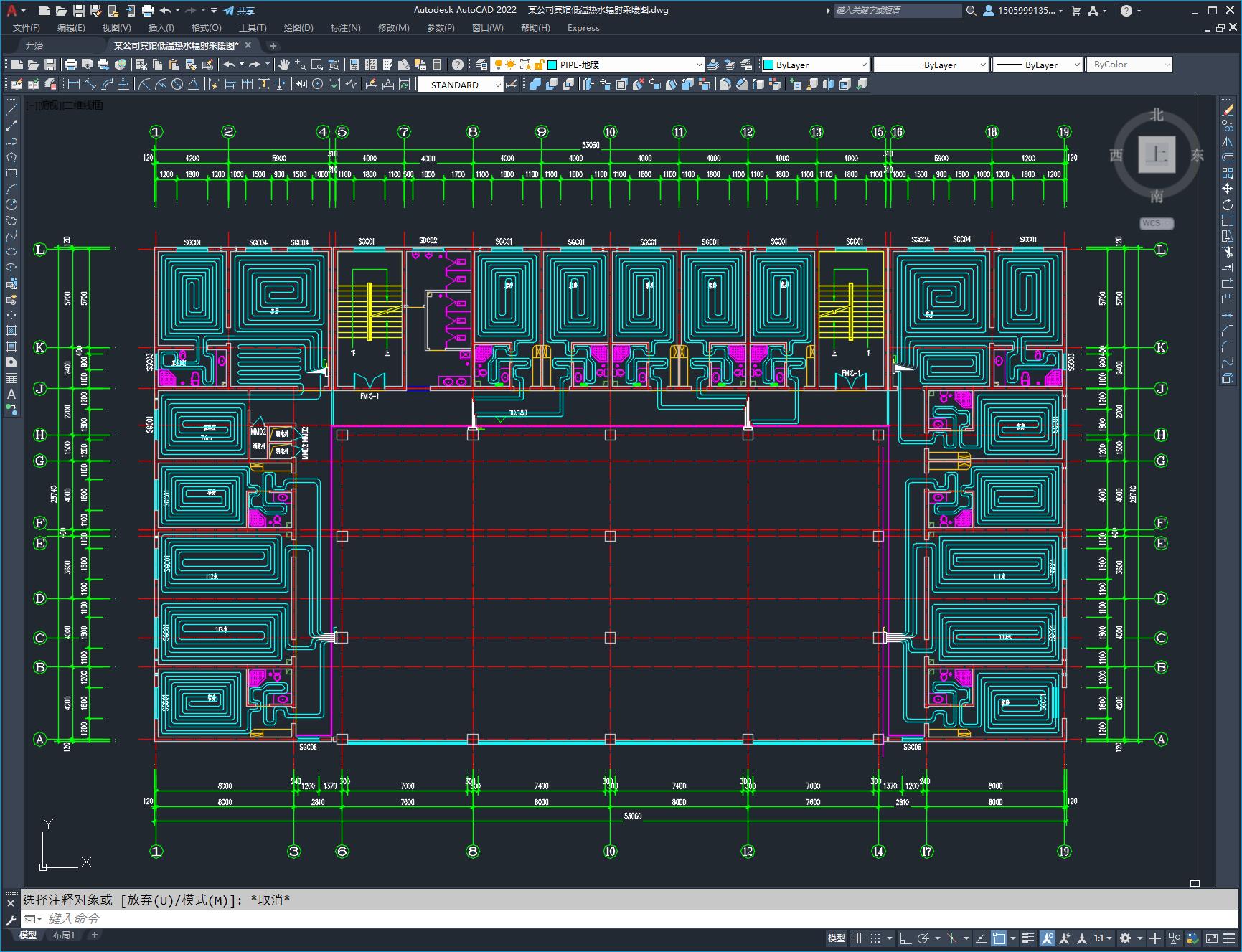Open the Autodesk App Store cart icon

(1076, 11)
